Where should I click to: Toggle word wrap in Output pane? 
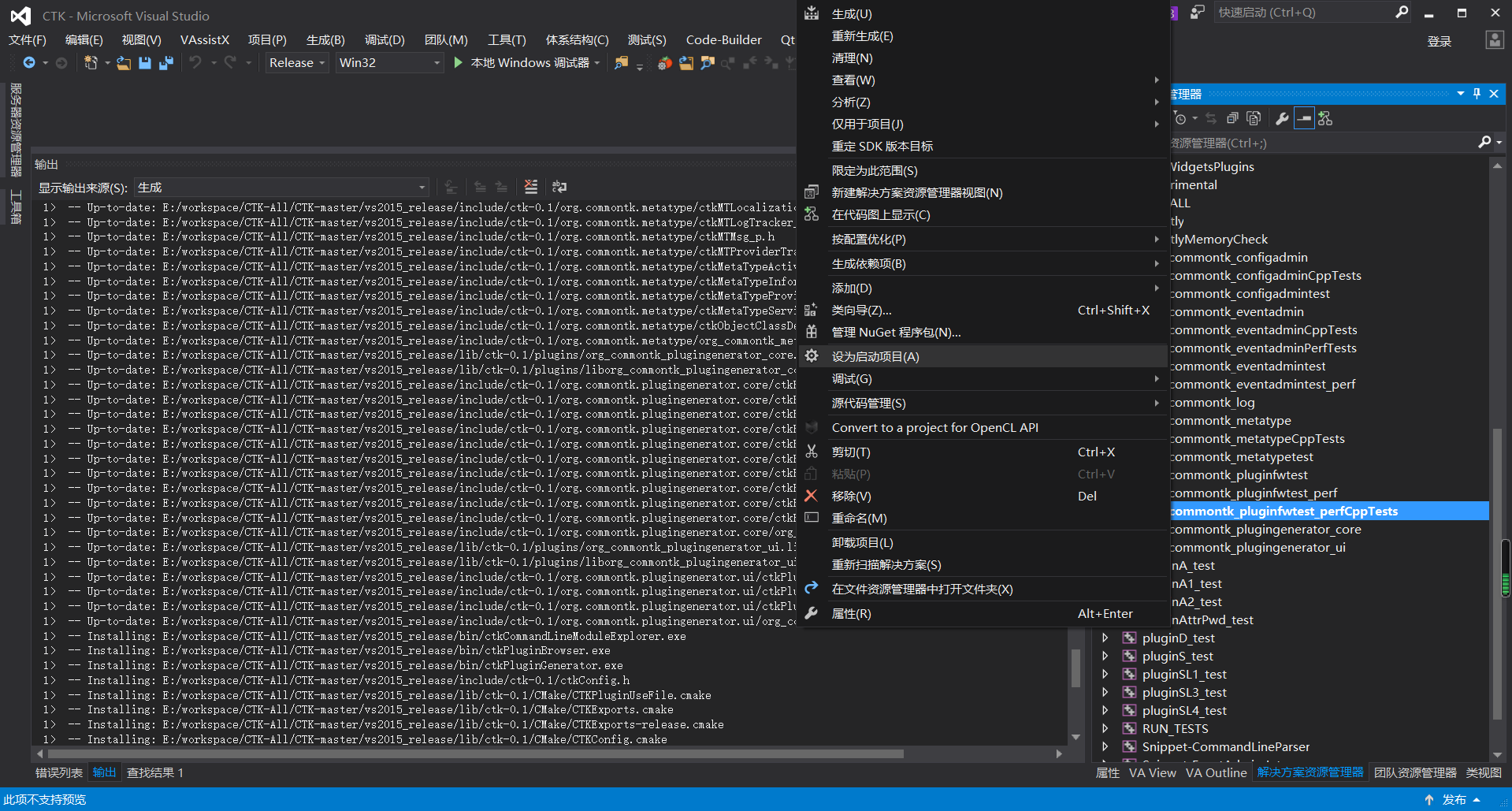(559, 187)
